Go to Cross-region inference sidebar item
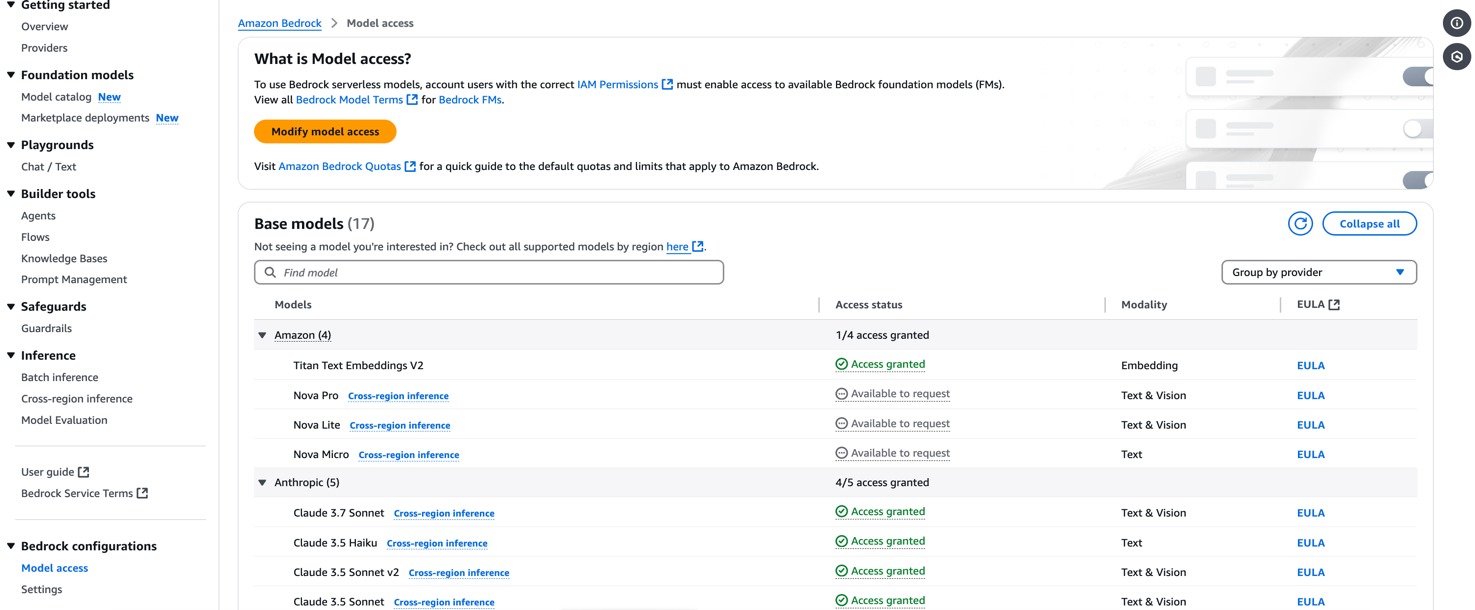Image resolution: width=1475 pixels, height=610 pixels. click(77, 399)
